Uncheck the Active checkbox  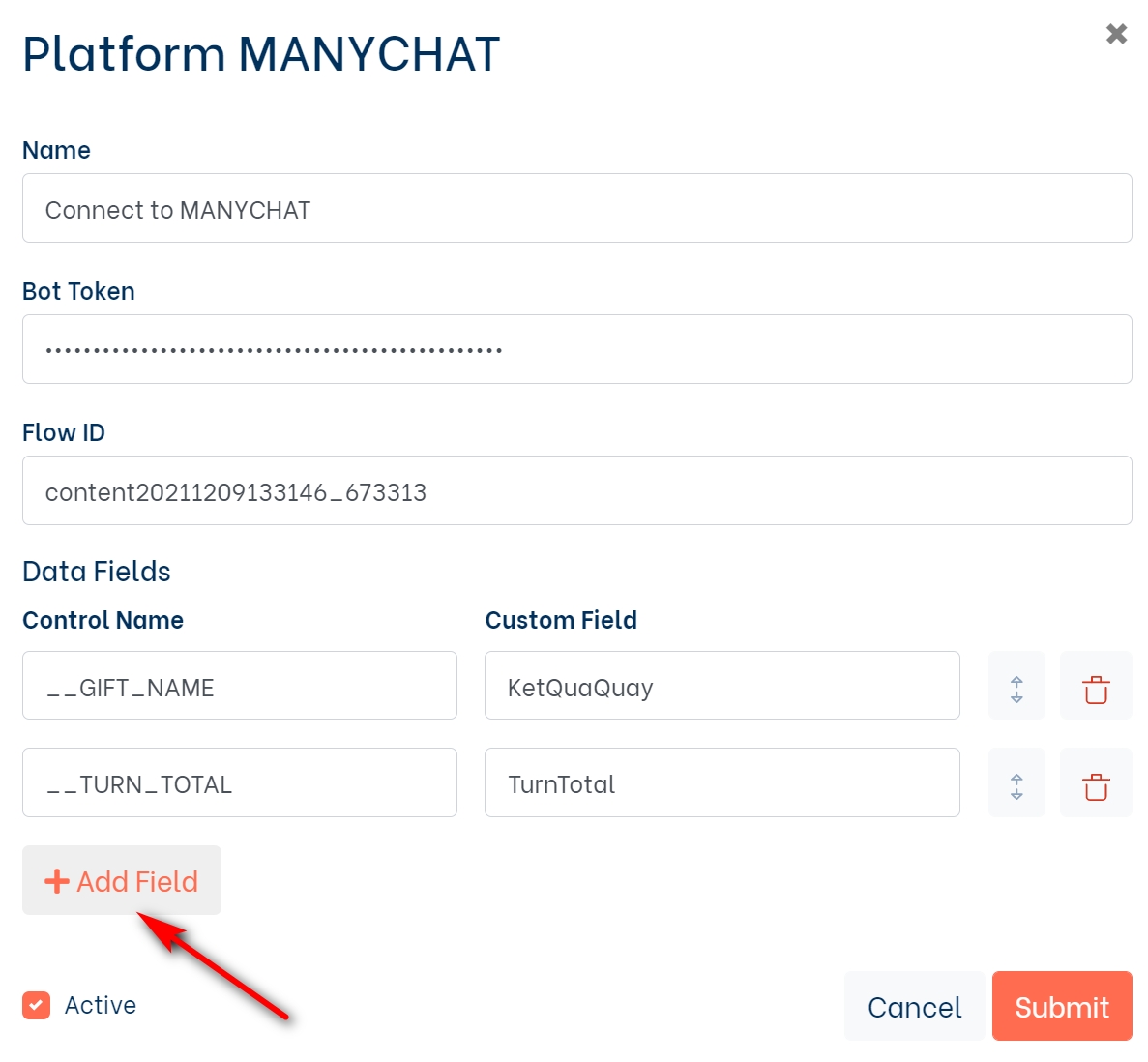point(36,1006)
